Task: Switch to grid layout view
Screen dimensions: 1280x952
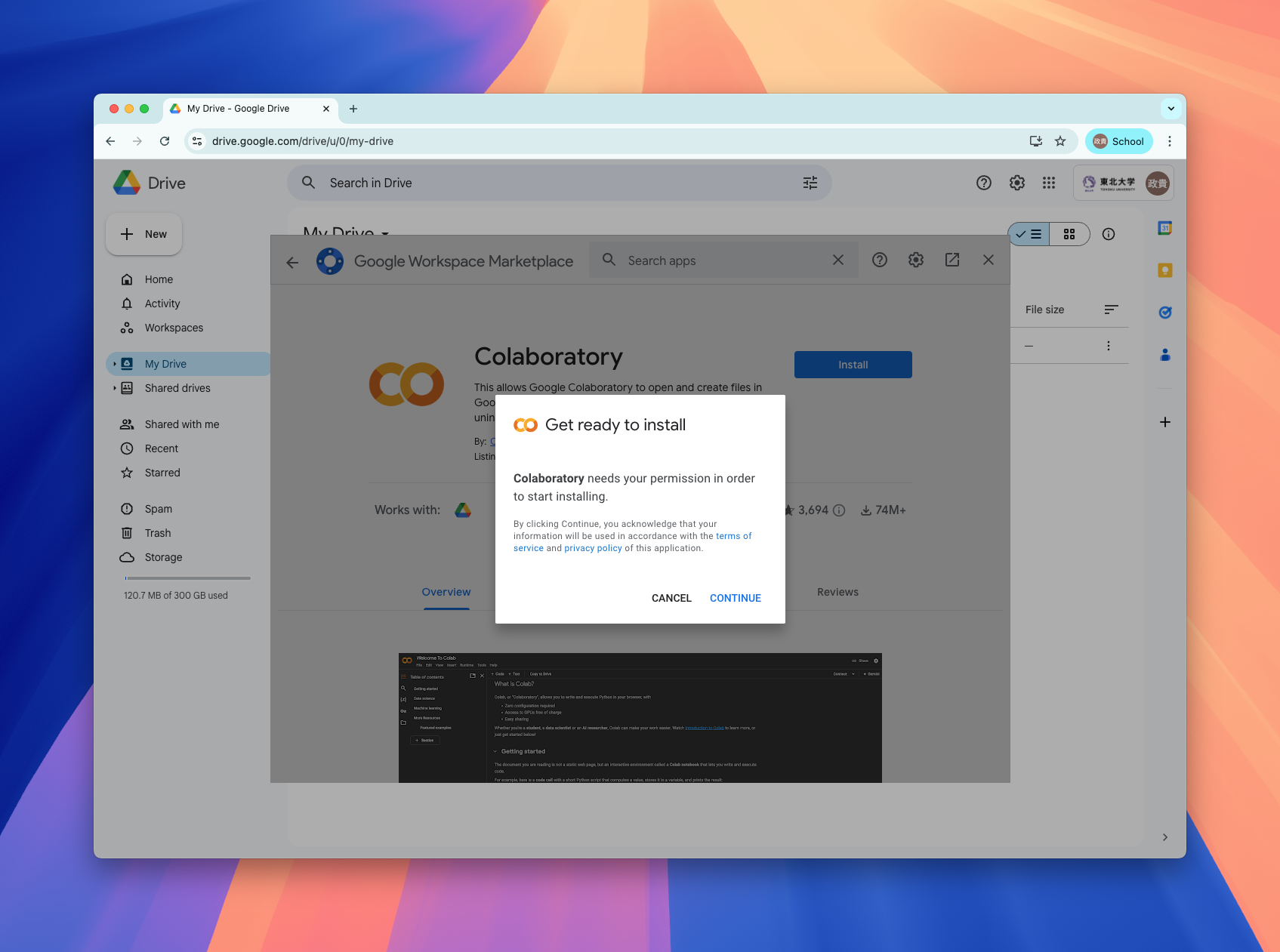Action: coord(1069,234)
